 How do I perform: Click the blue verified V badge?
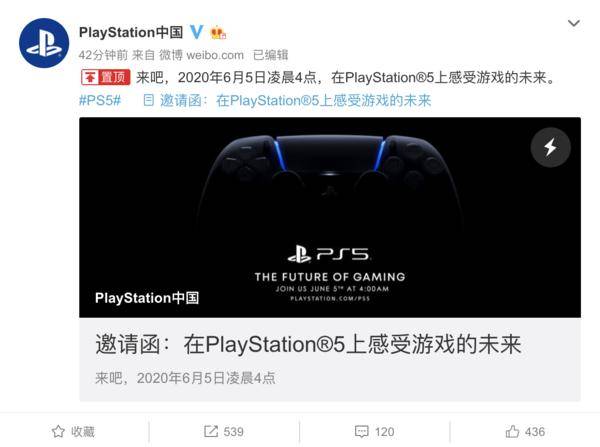point(196,32)
